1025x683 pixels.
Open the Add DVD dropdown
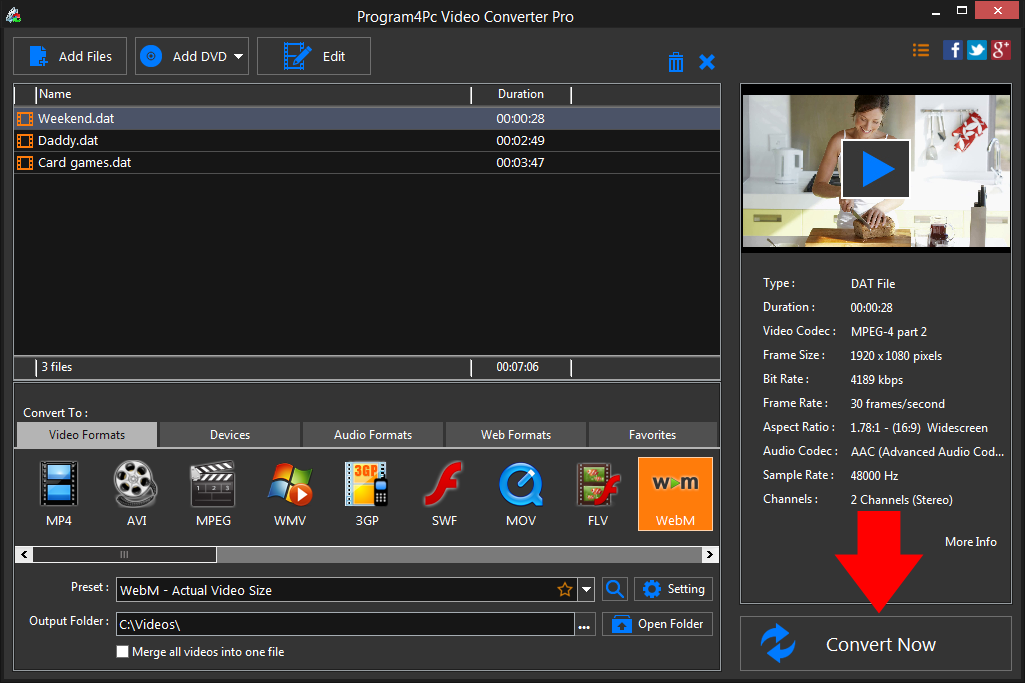[239, 56]
